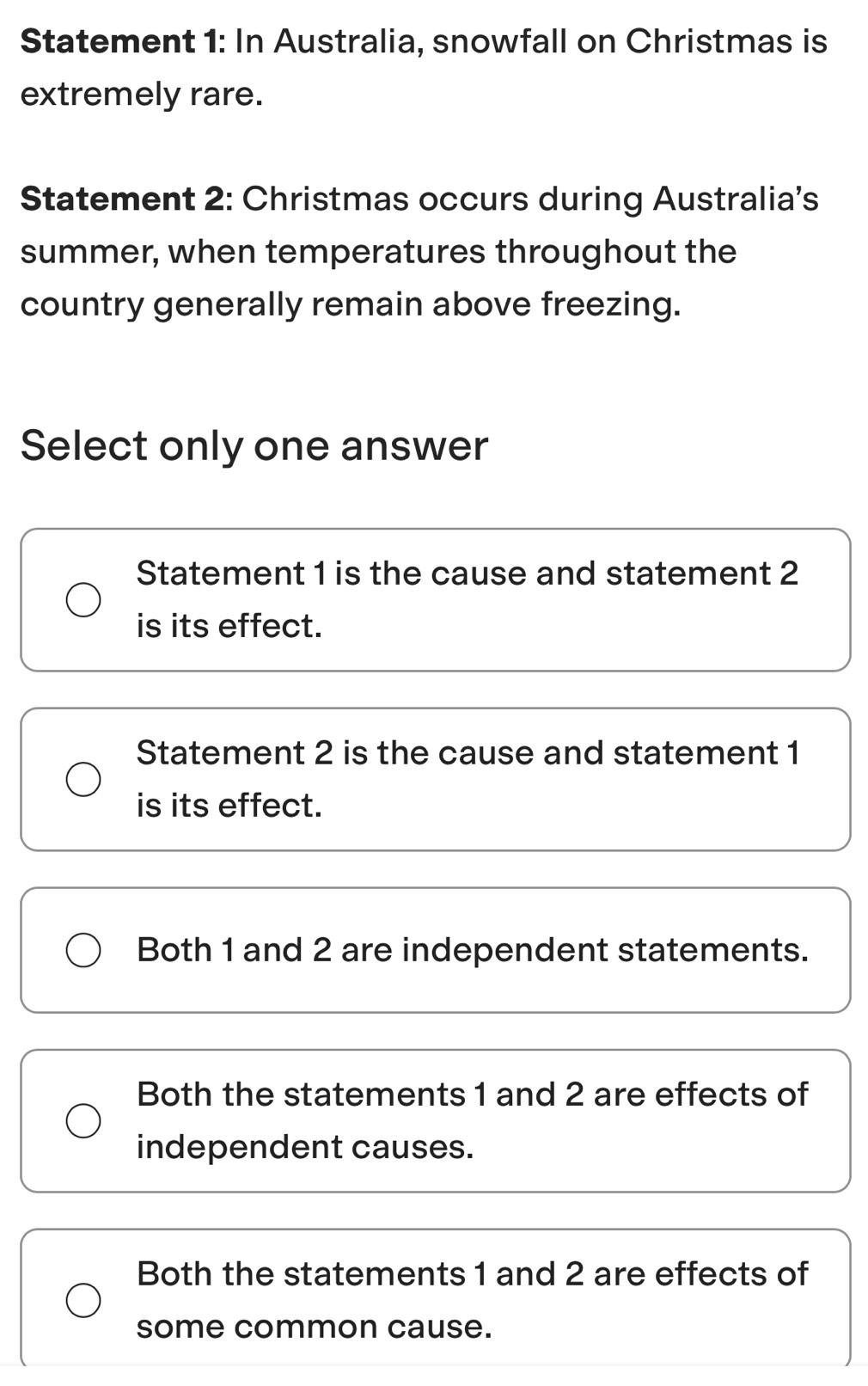Select the "Statement 1 is the cause" radio button
The image size is (868, 1386).
[83, 600]
